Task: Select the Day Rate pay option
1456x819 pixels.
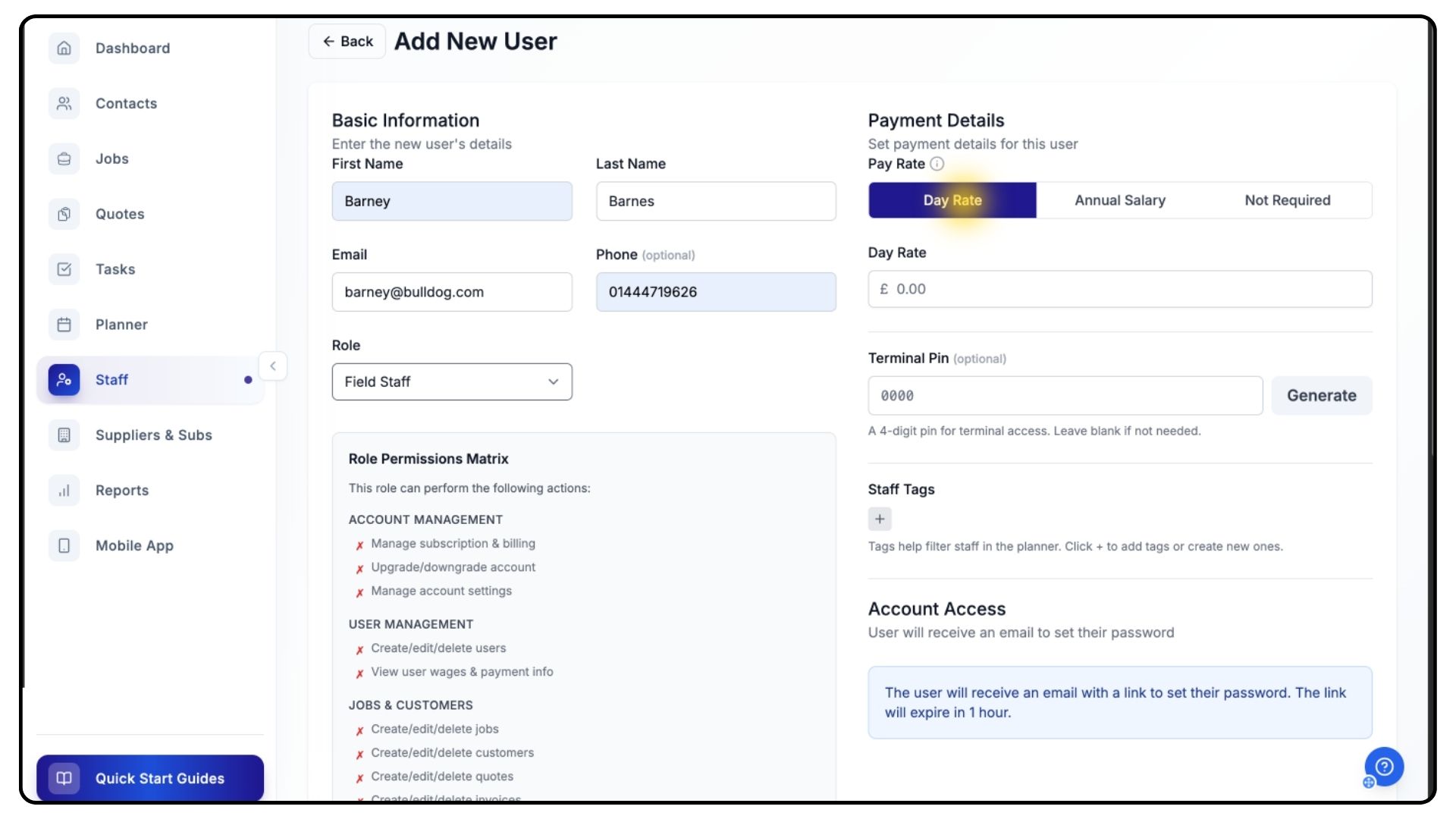Action: 952,200
